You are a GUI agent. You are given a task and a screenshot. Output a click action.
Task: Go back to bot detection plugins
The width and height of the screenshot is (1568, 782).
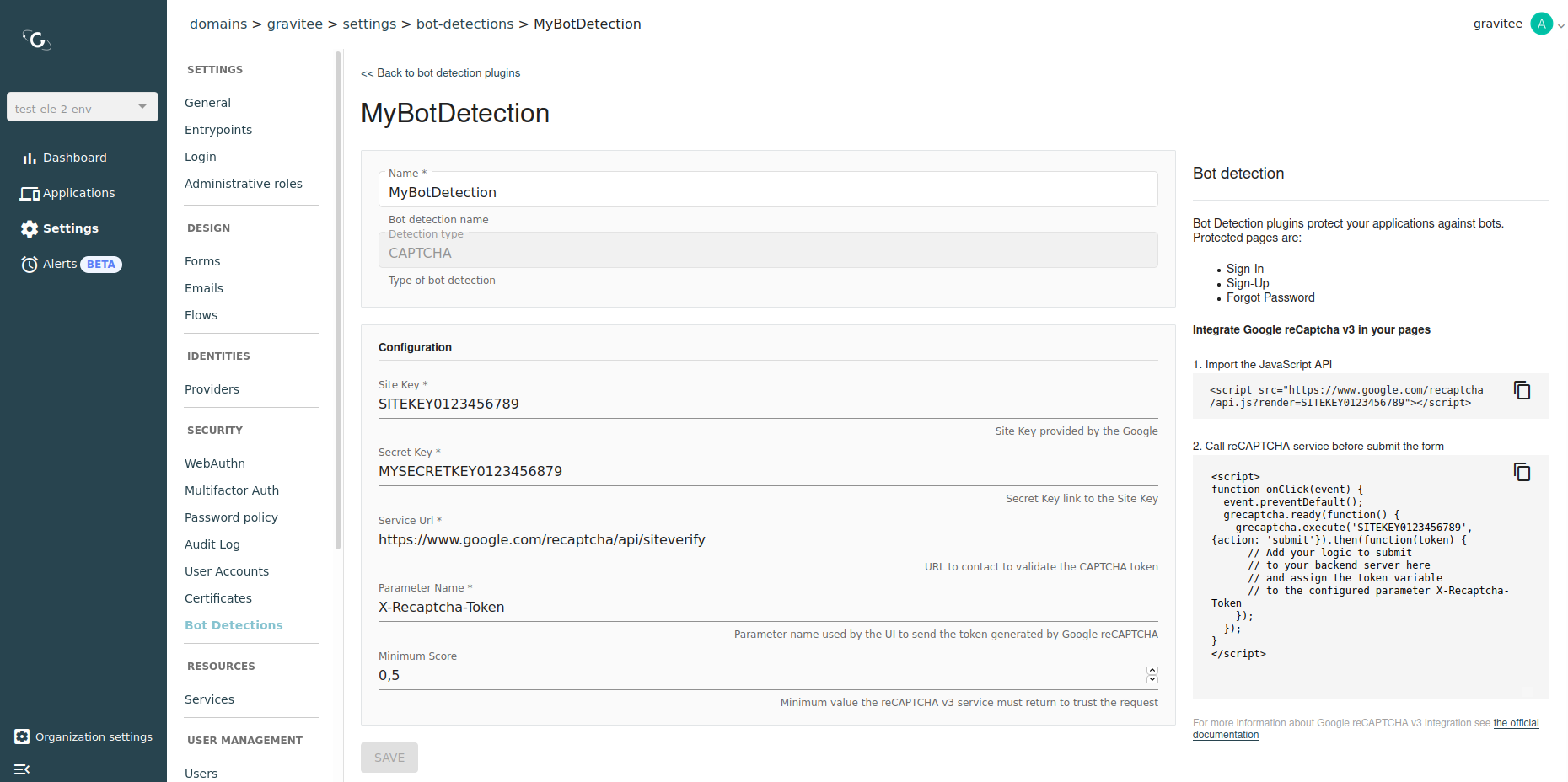pyautogui.click(x=440, y=73)
